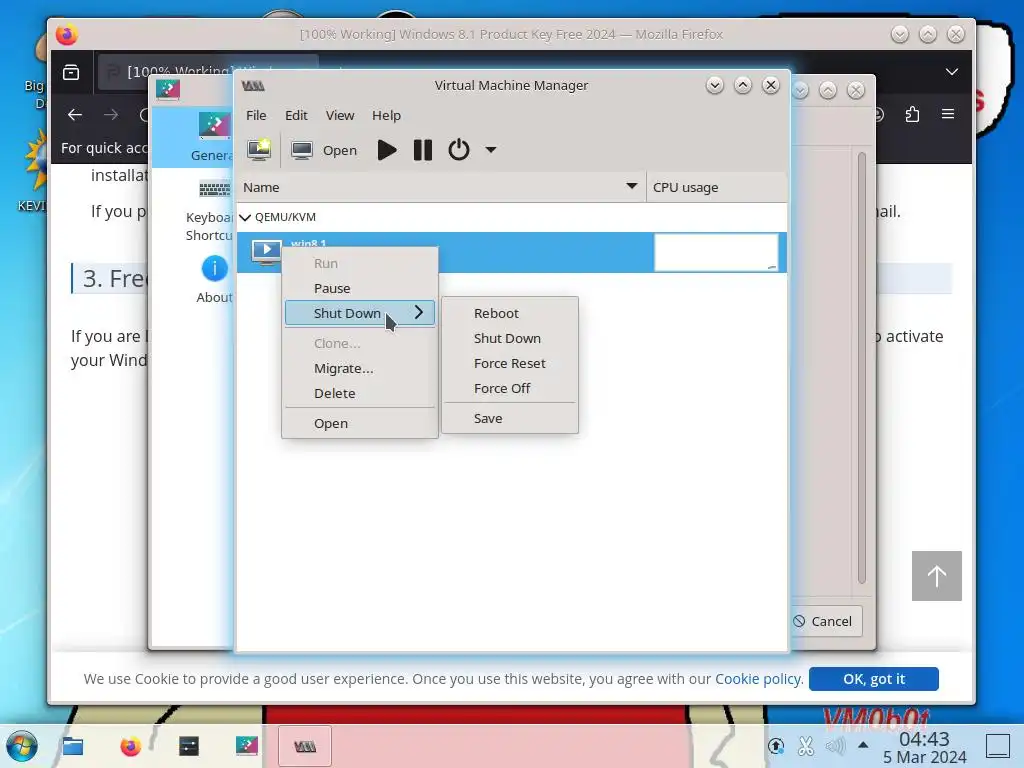Open the Firefox hamburger menu
1024x768 pixels.
click(x=948, y=114)
